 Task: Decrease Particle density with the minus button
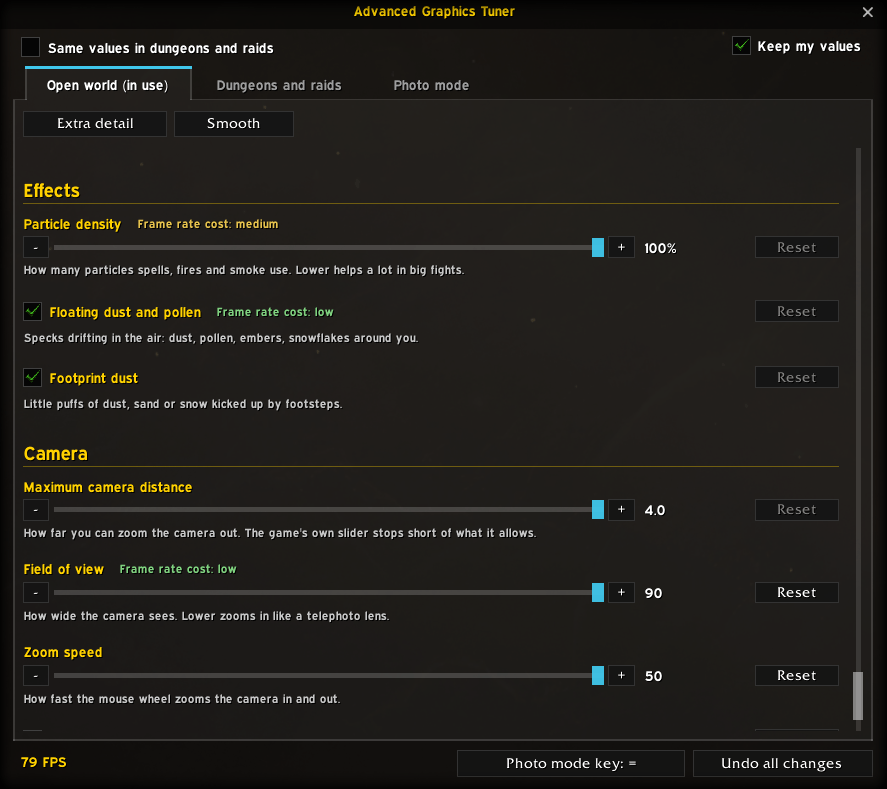pos(36,248)
